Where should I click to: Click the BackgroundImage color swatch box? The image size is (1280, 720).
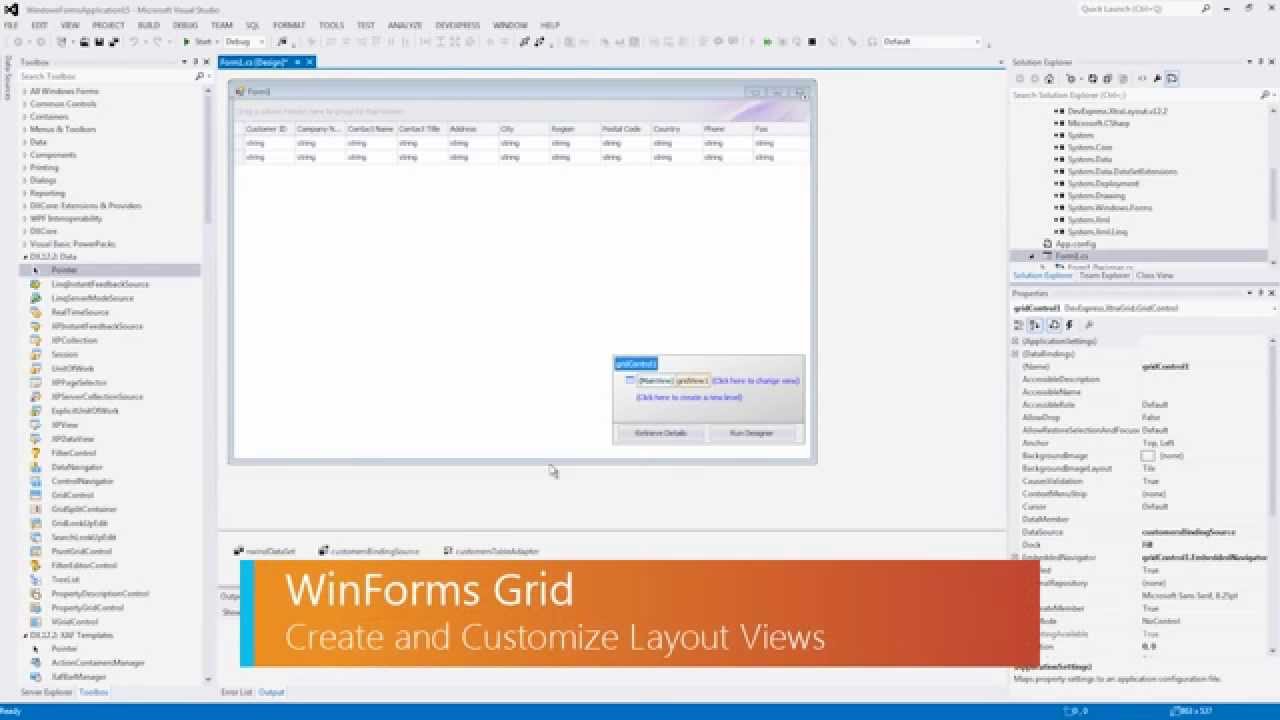[1148, 456]
